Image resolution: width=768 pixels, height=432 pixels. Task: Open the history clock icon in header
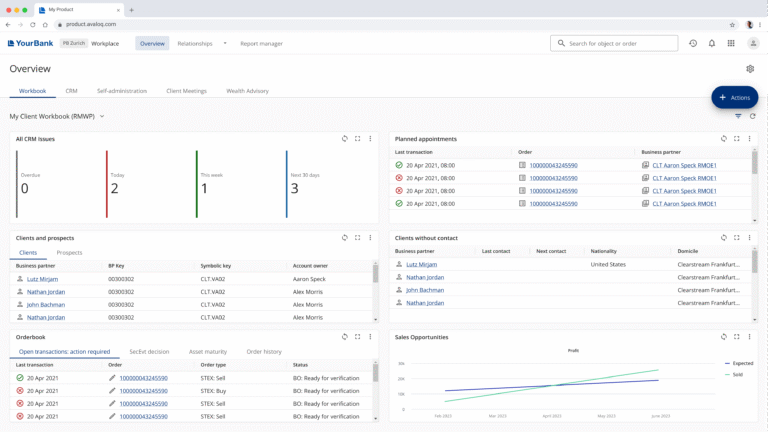[x=693, y=43]
